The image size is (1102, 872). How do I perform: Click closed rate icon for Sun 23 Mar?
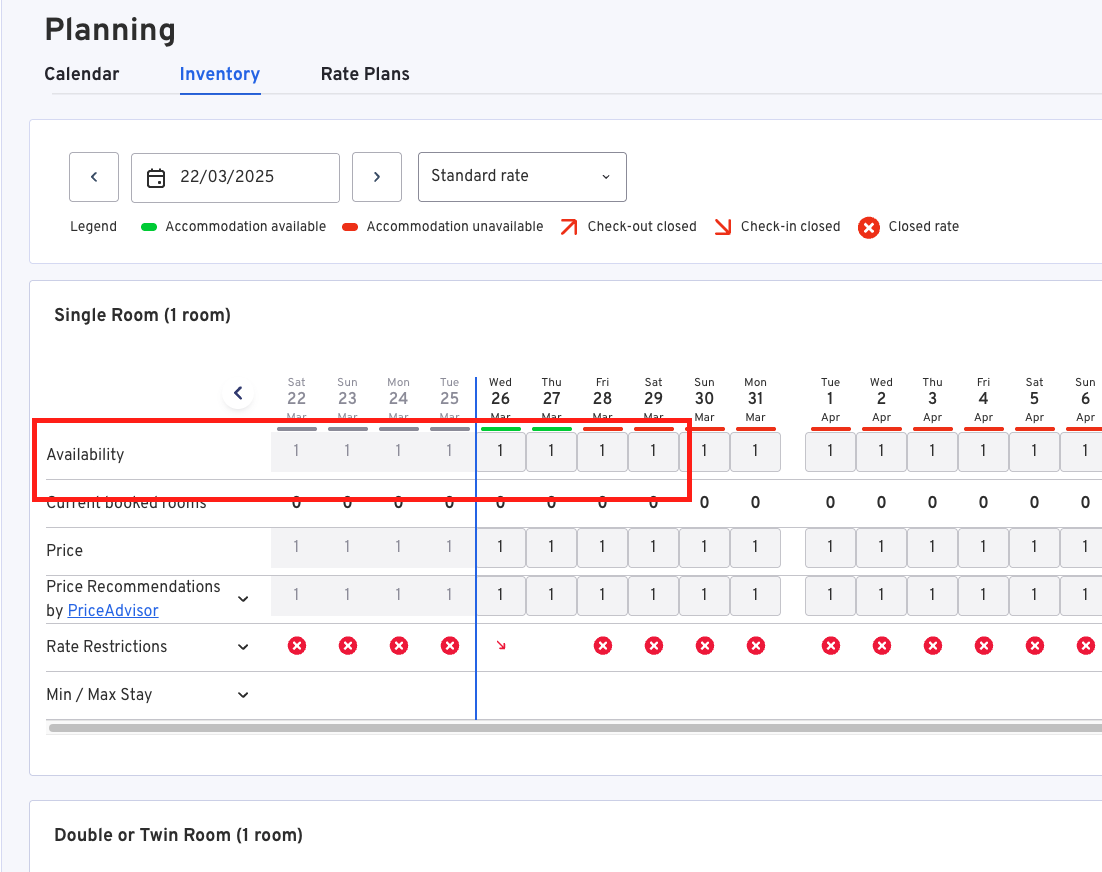[x=348, y=646]
